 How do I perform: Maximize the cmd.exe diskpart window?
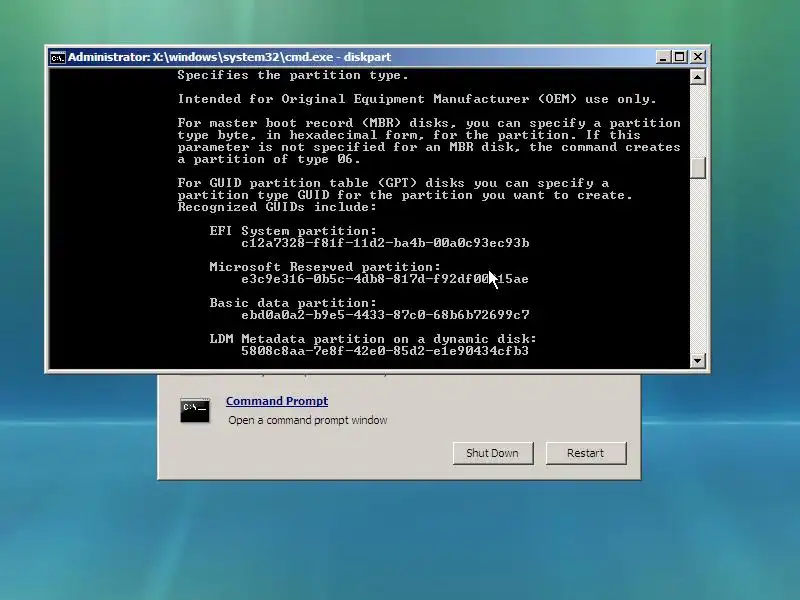coord(680,57)
